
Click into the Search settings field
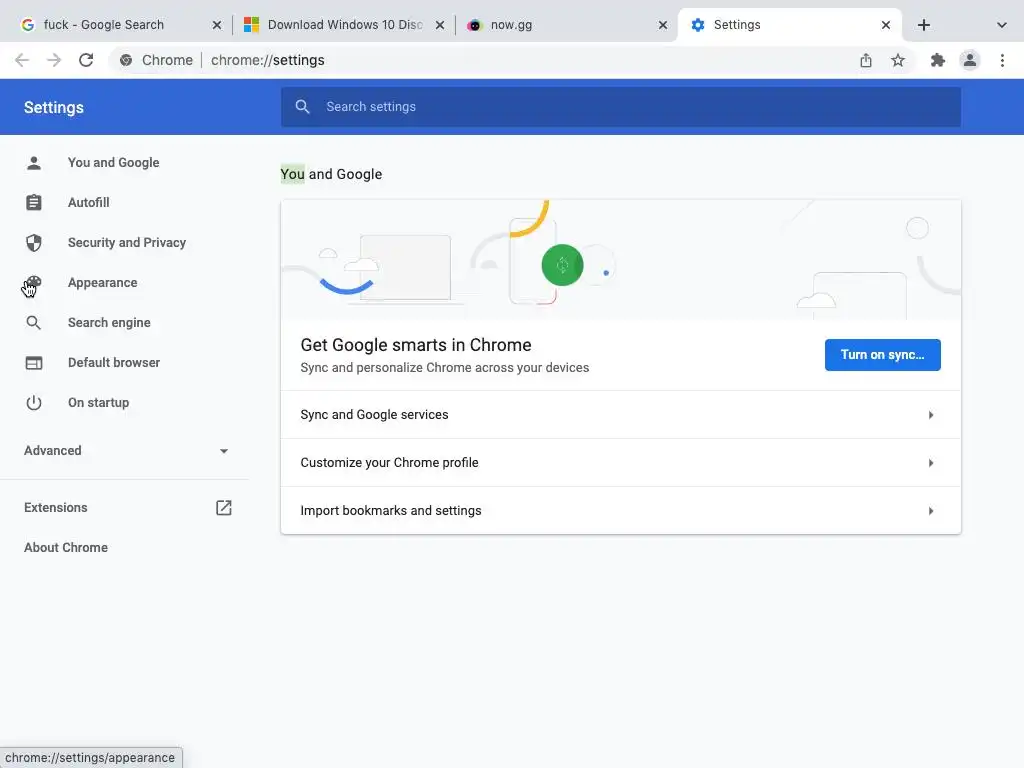coord(620,106)
